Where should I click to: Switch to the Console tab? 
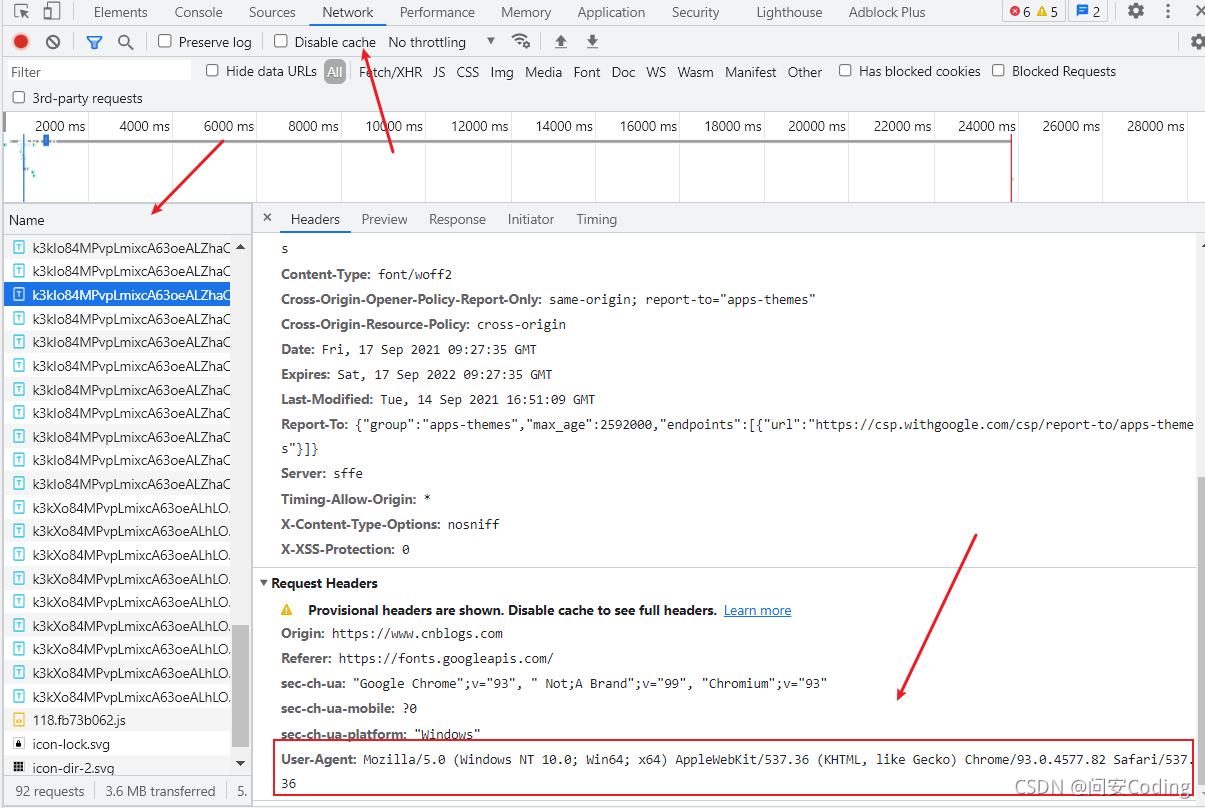[198, 12]
